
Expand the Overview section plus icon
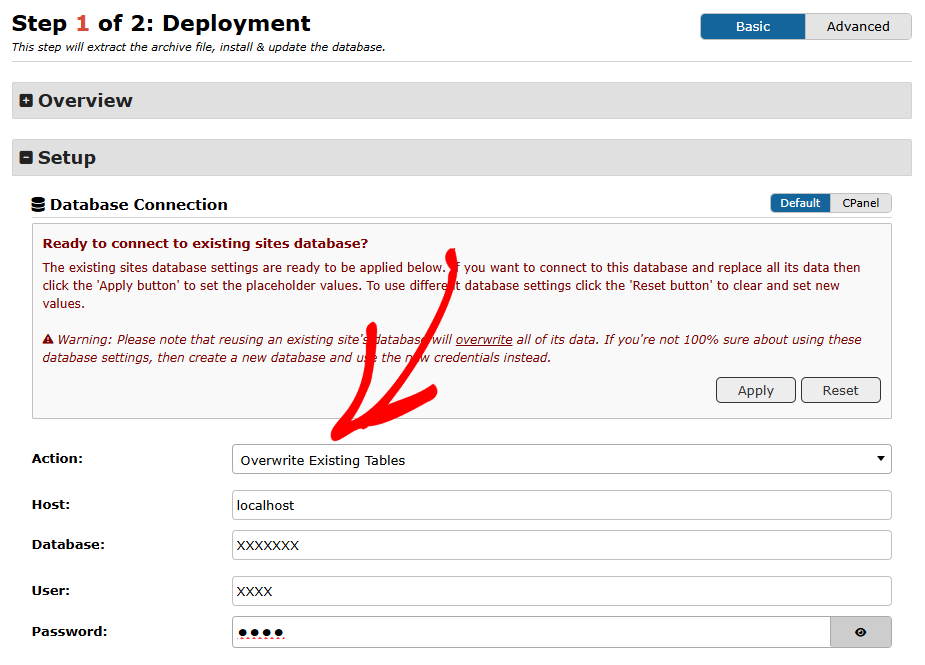(26, 101)
